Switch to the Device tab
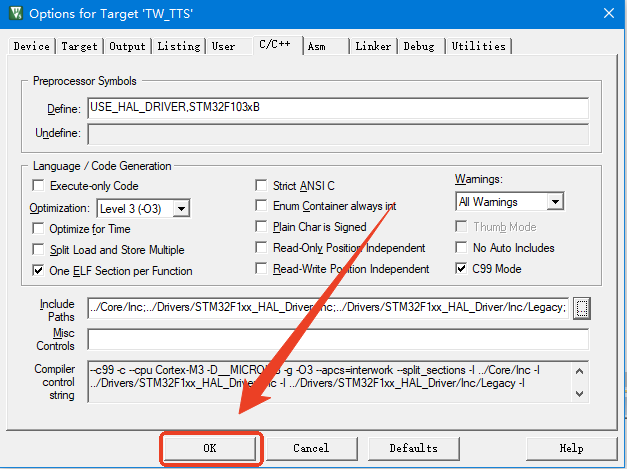This screenshot has height=469, width=627. coord(32,46)
